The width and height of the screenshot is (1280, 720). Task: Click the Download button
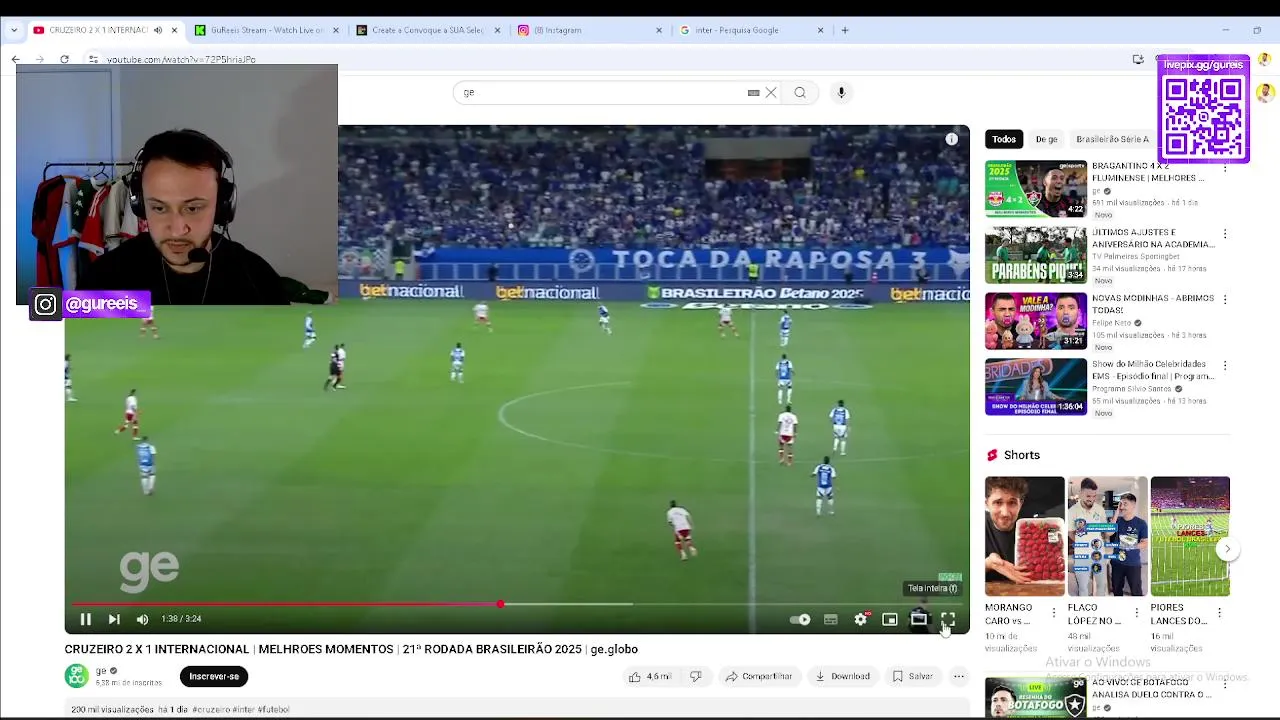842,677
